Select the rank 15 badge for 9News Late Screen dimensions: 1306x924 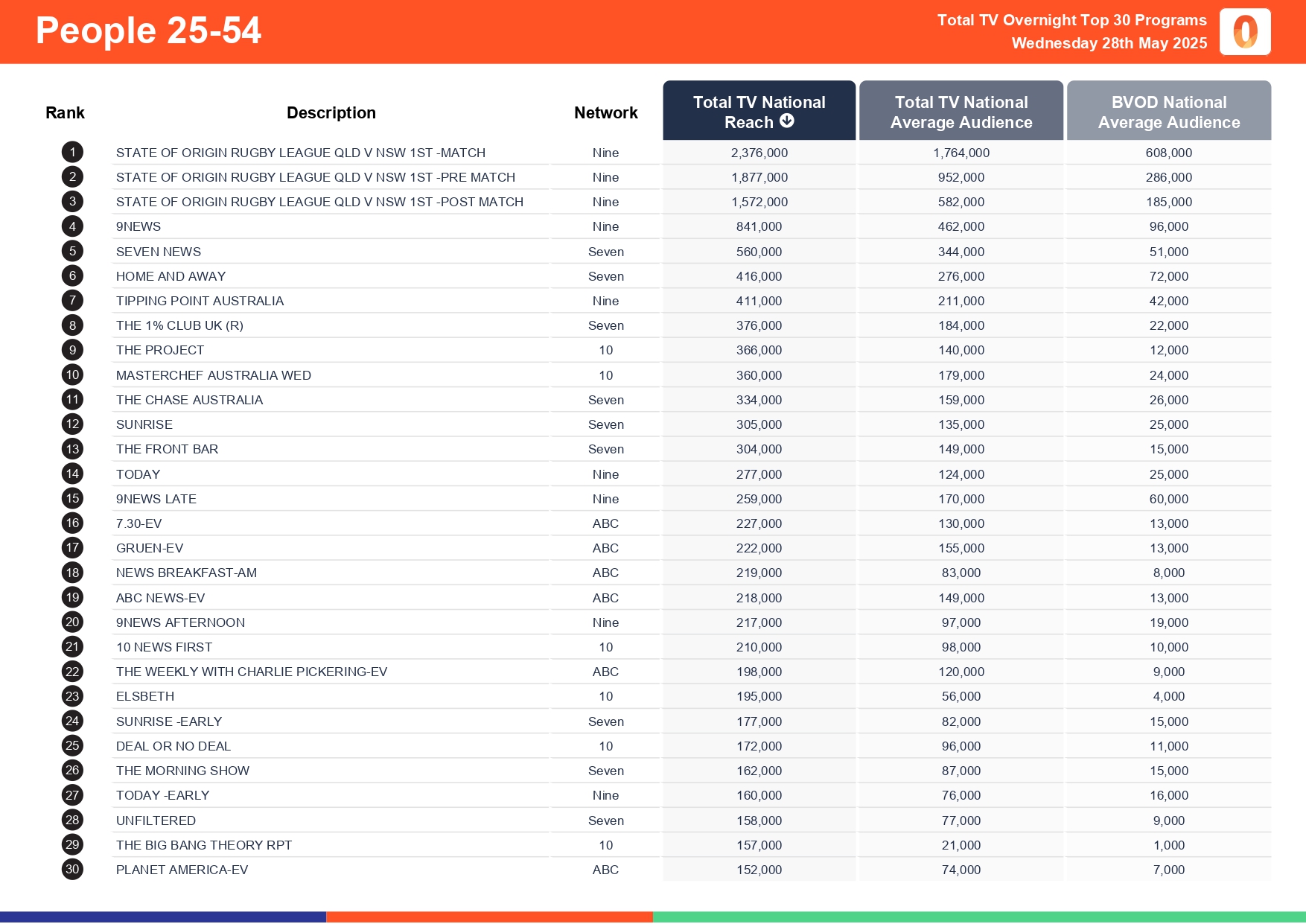pos(72,498)
